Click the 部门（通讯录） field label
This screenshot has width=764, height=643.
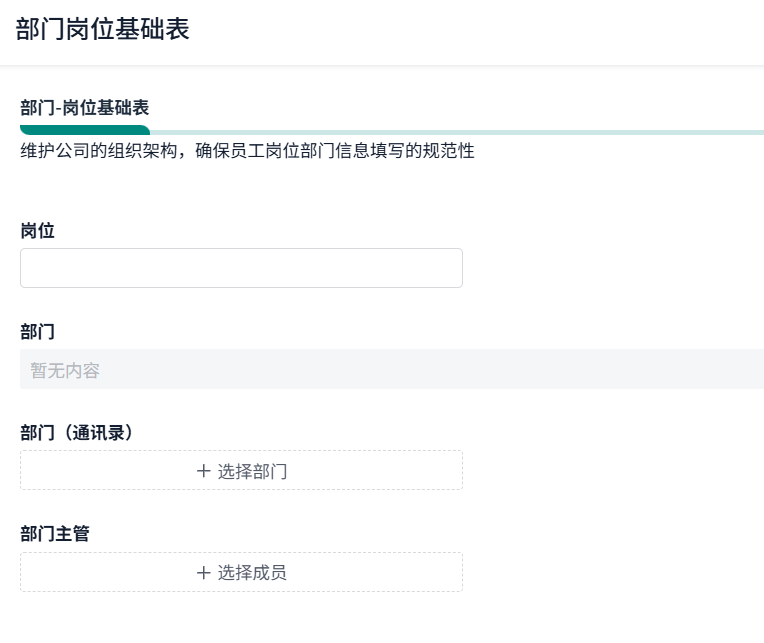77,433
